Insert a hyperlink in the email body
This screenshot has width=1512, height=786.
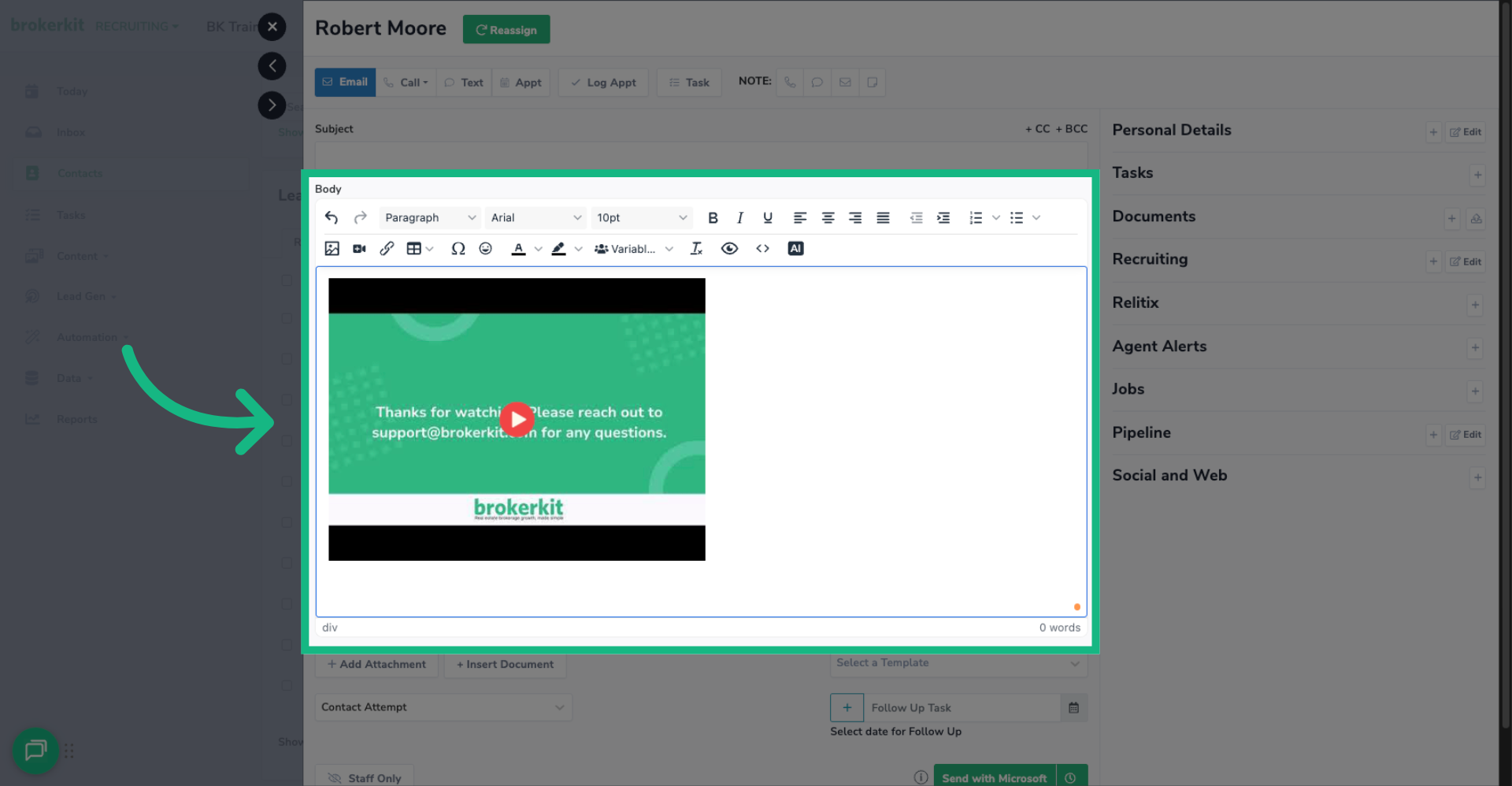(387, 248)
